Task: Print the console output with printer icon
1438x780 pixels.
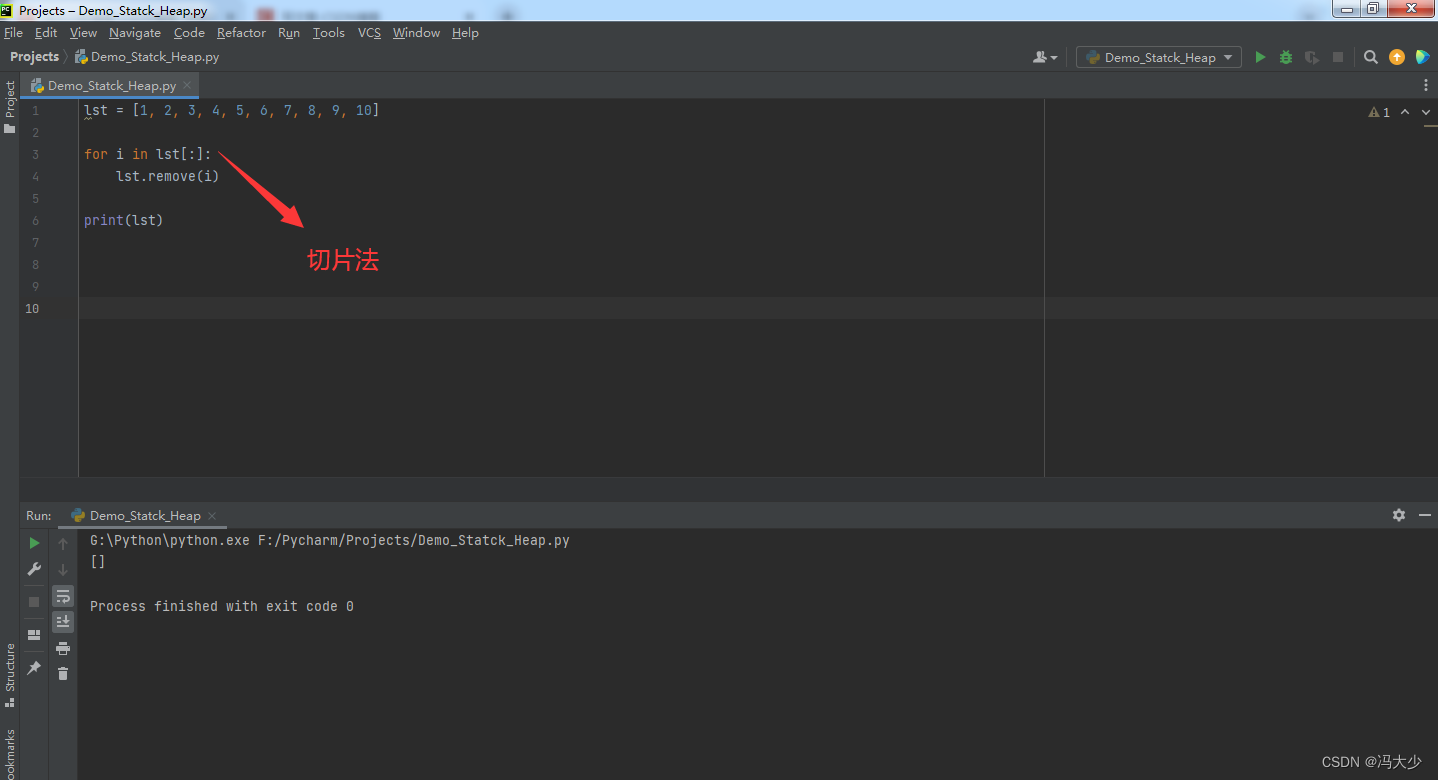Action: [63, 648]
